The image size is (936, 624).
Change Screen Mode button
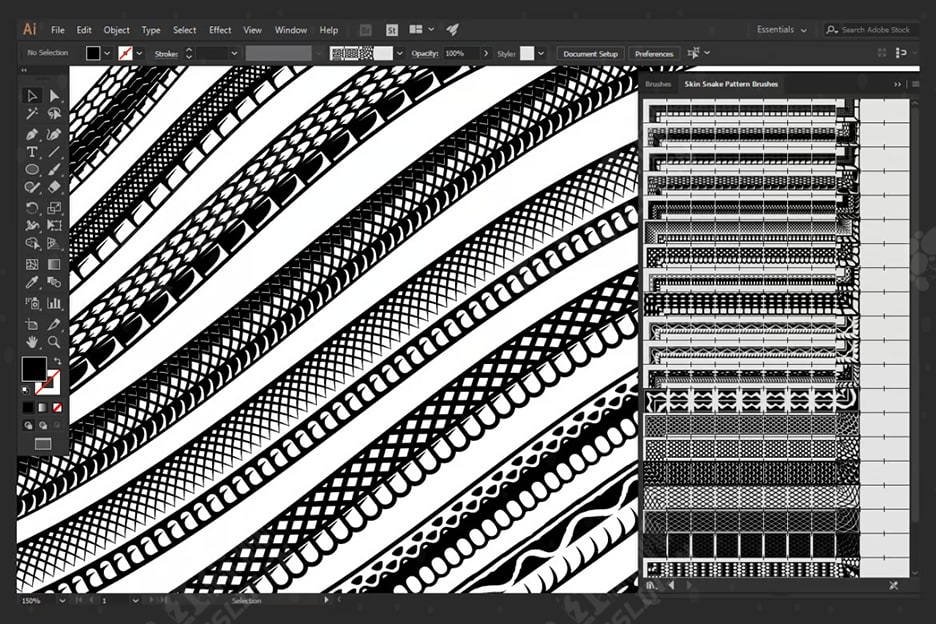click(x=43, y=444)
